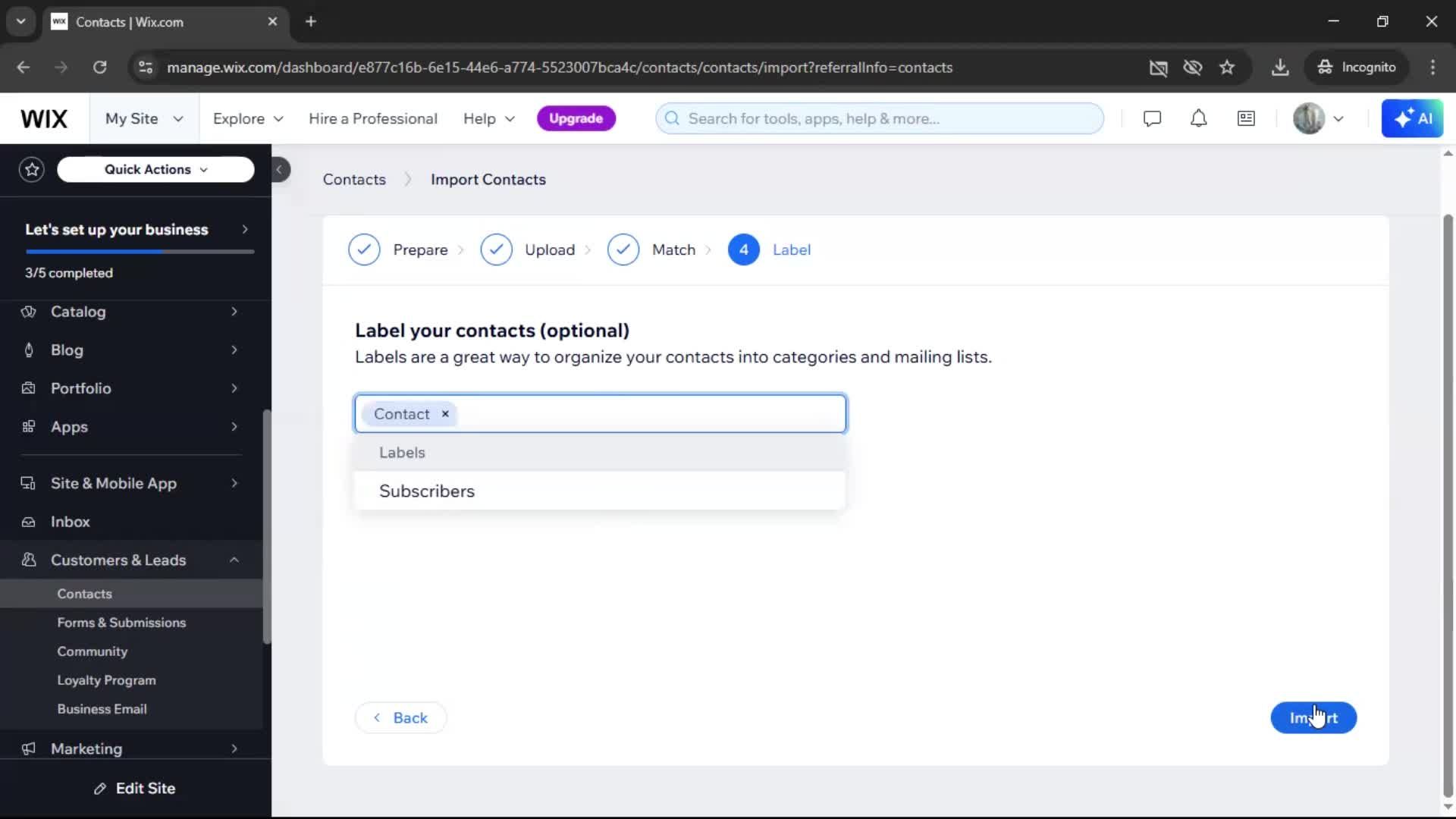
Task: Close the Contacts | Wix.com tab
Action: [x=272, y=21]
